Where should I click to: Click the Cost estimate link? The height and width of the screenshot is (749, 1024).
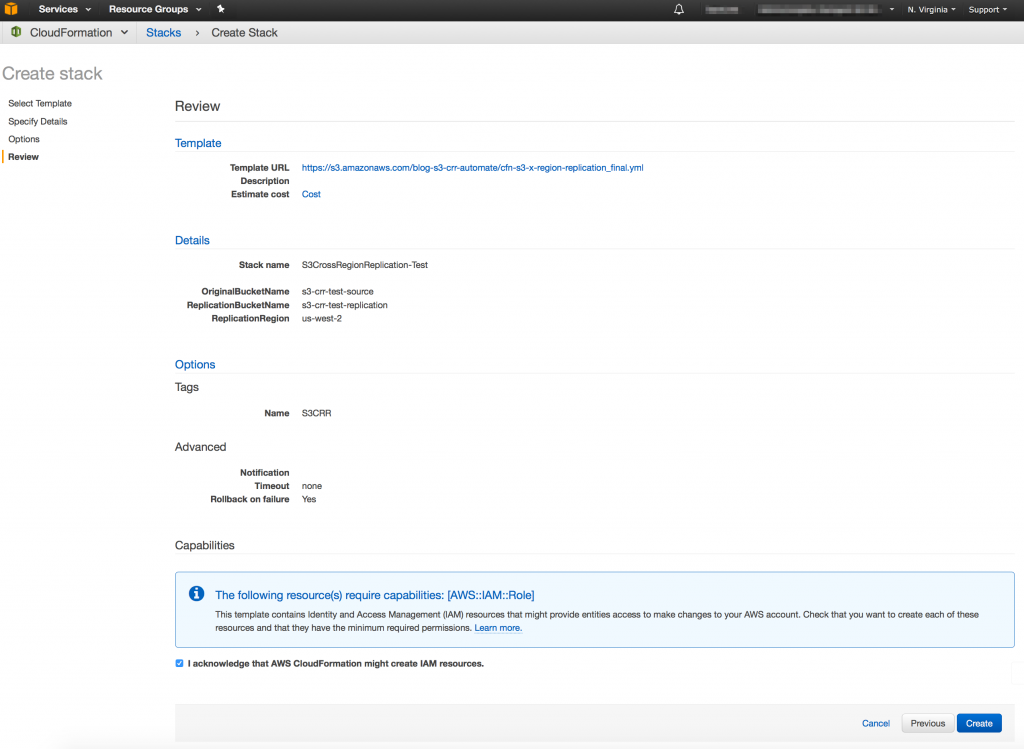coord(311,194)
